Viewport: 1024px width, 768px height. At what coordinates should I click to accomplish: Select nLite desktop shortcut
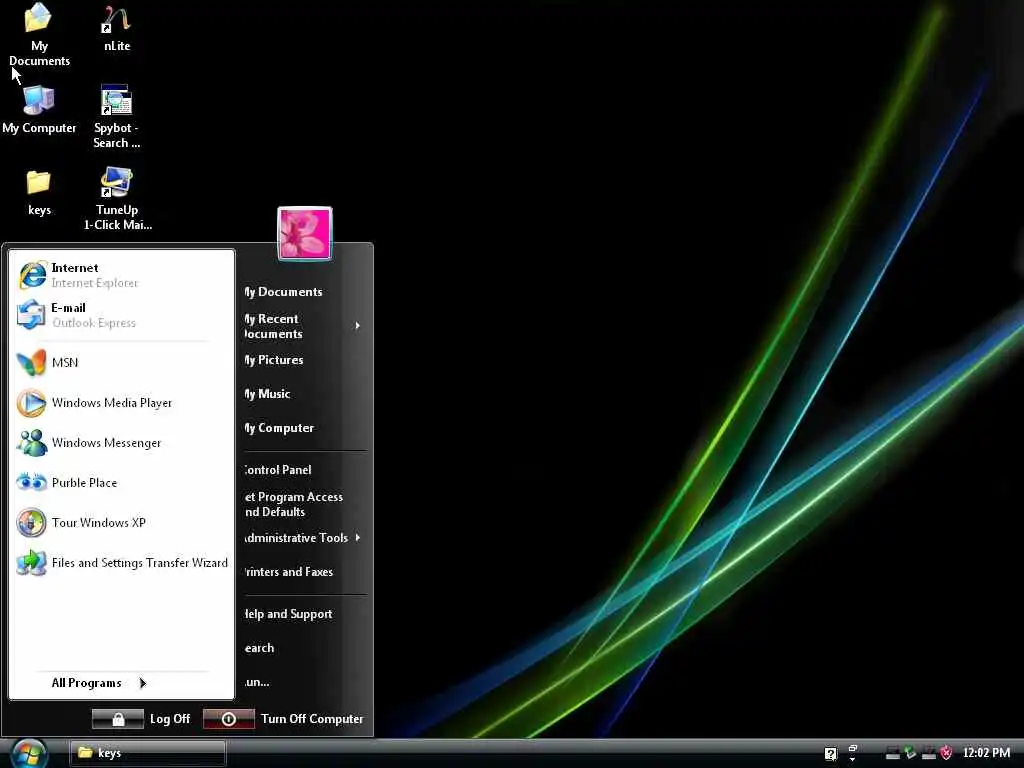click(117, 28)
